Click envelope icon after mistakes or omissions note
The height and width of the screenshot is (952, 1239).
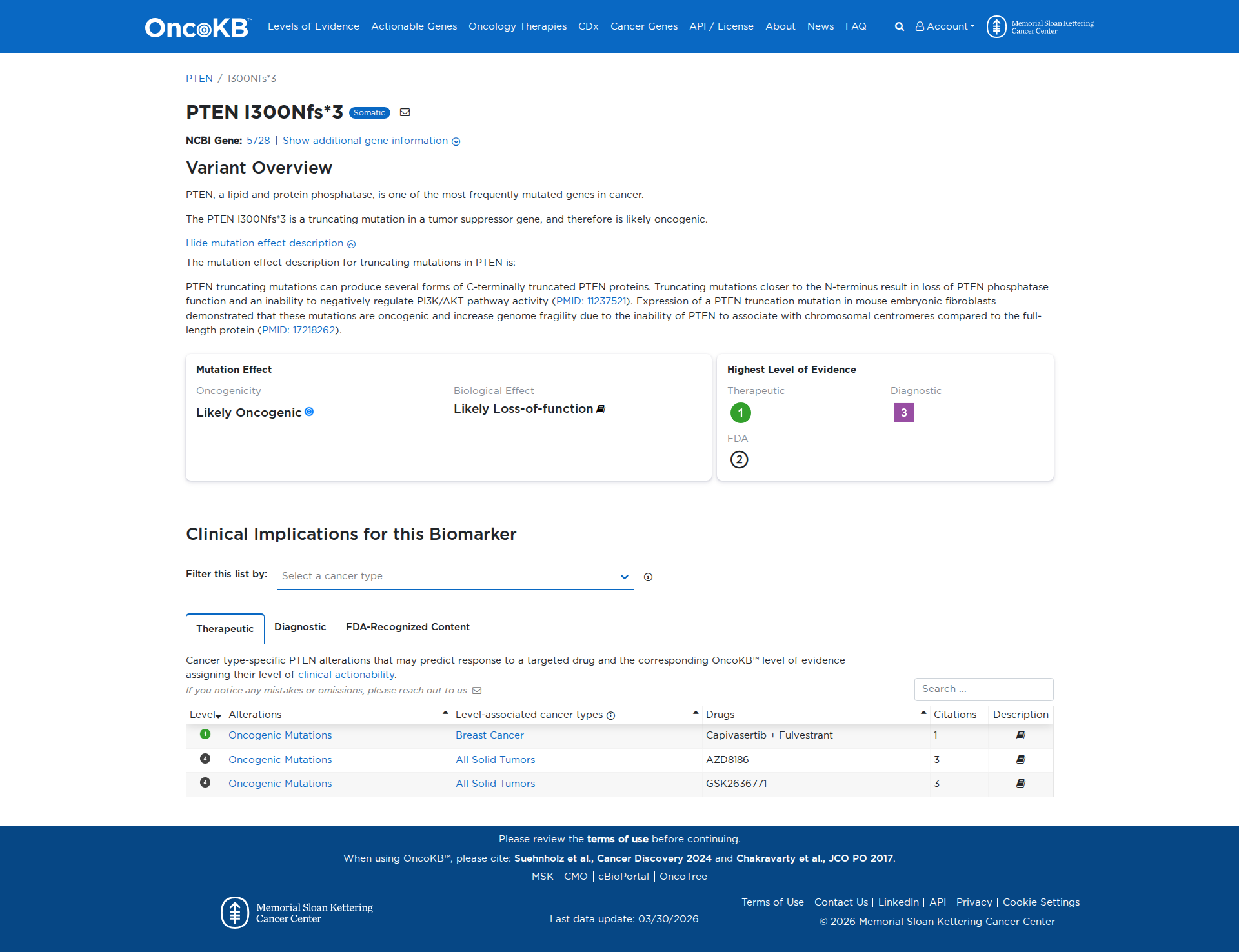(477, 690)
